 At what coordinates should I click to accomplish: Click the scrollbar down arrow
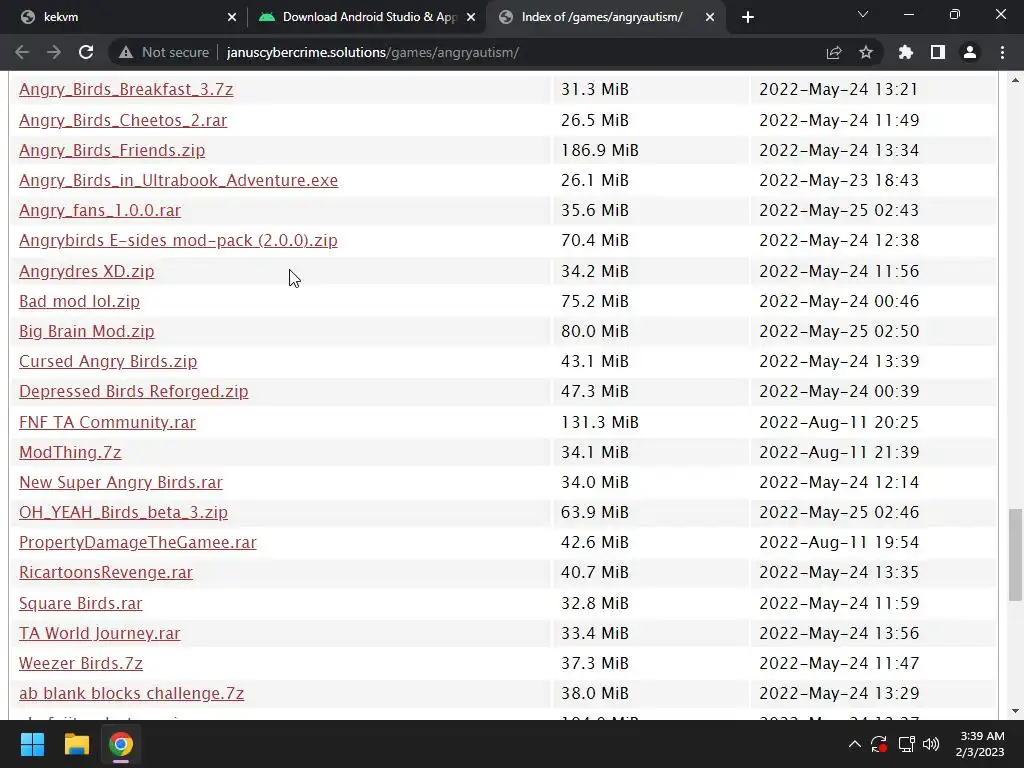(1015, 711)
